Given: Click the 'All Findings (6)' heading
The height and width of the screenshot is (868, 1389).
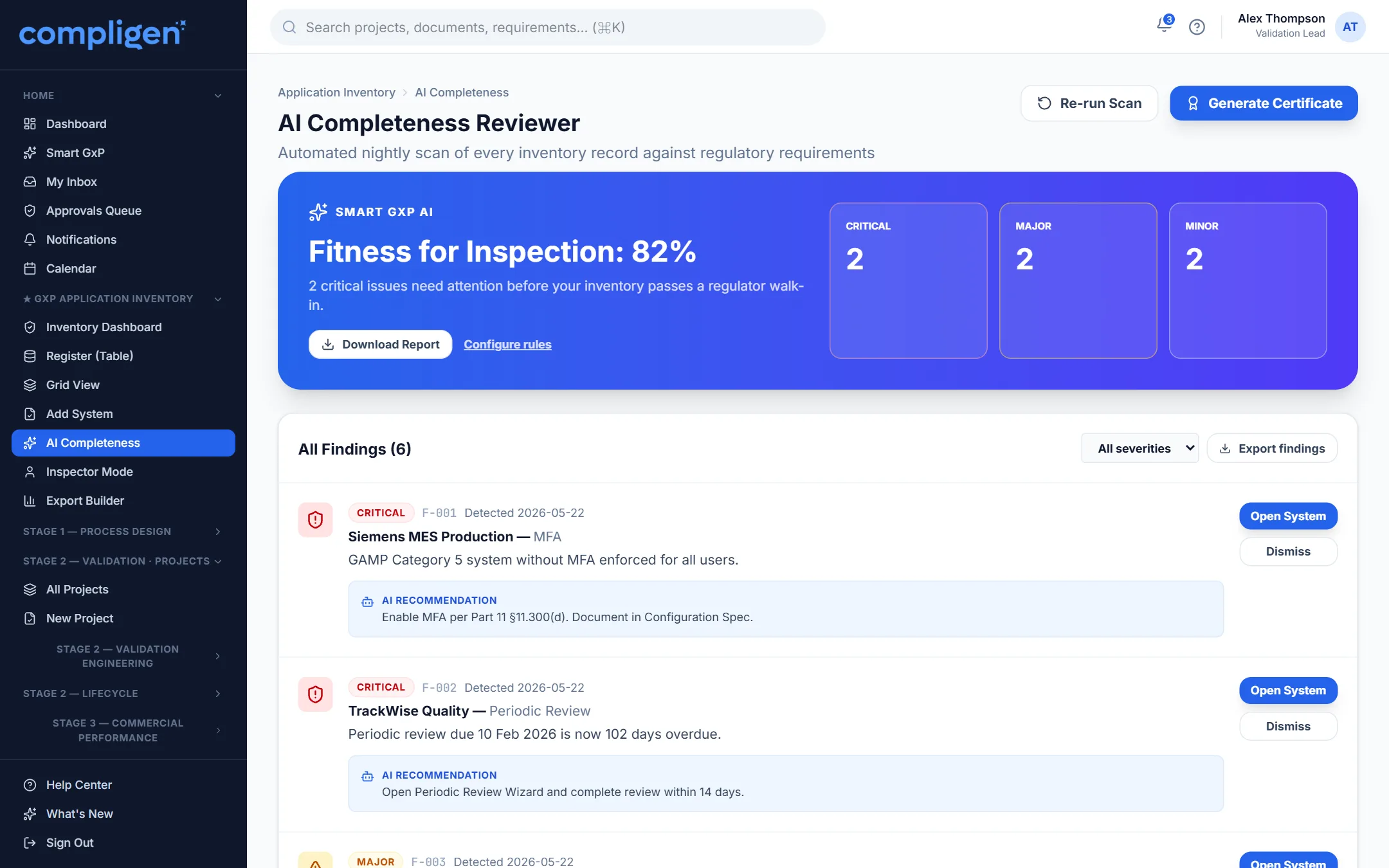Looking at the screenshot, I should pyautogui.click(x=354, y=449).
